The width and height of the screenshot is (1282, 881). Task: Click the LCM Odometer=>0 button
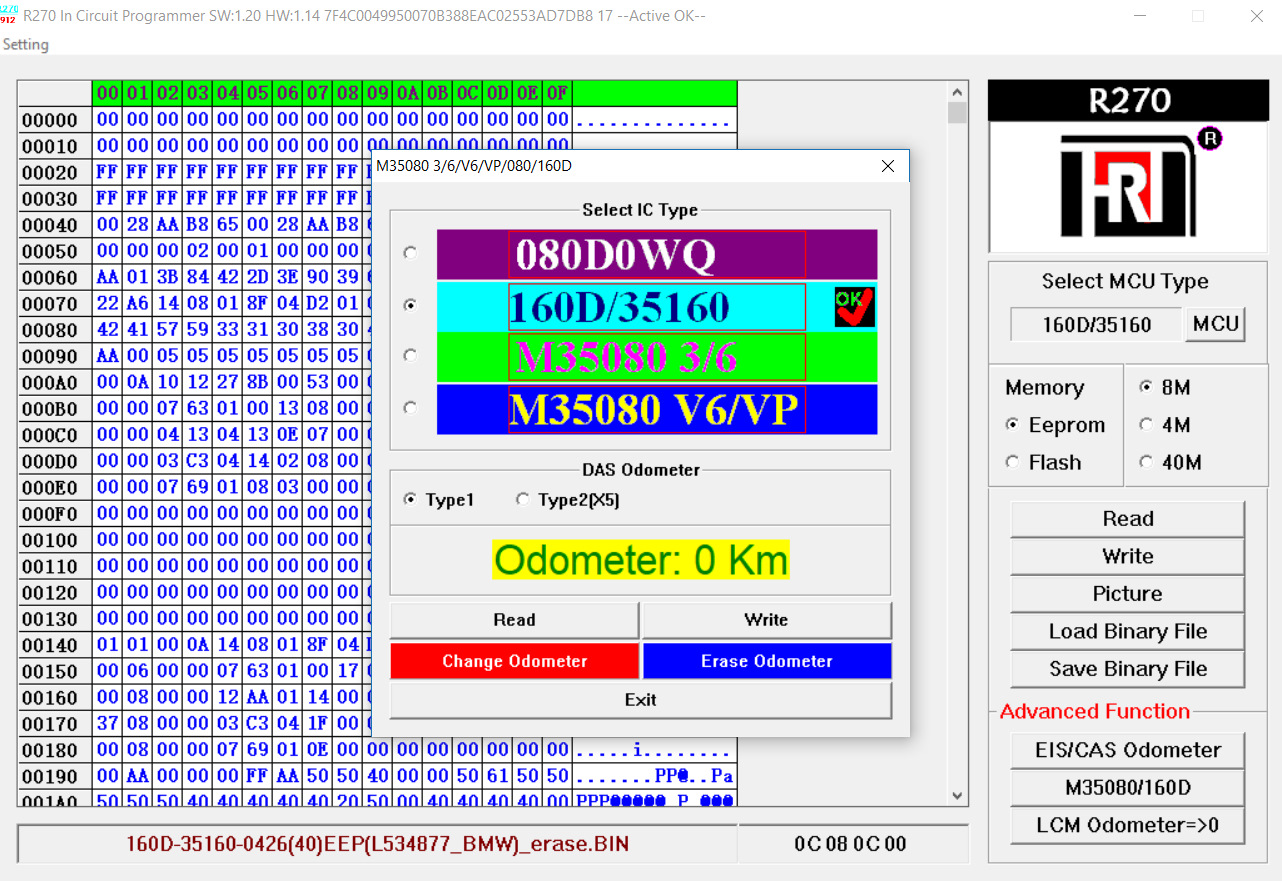[1128, 825]
